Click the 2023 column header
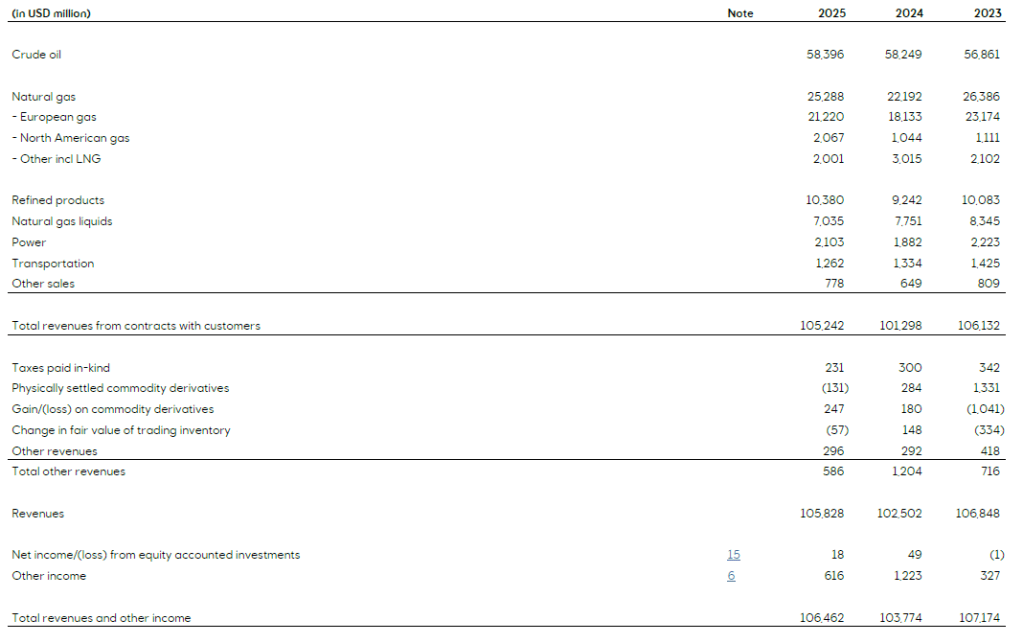Screen dimensions: 1023x643 pos(988,13)
